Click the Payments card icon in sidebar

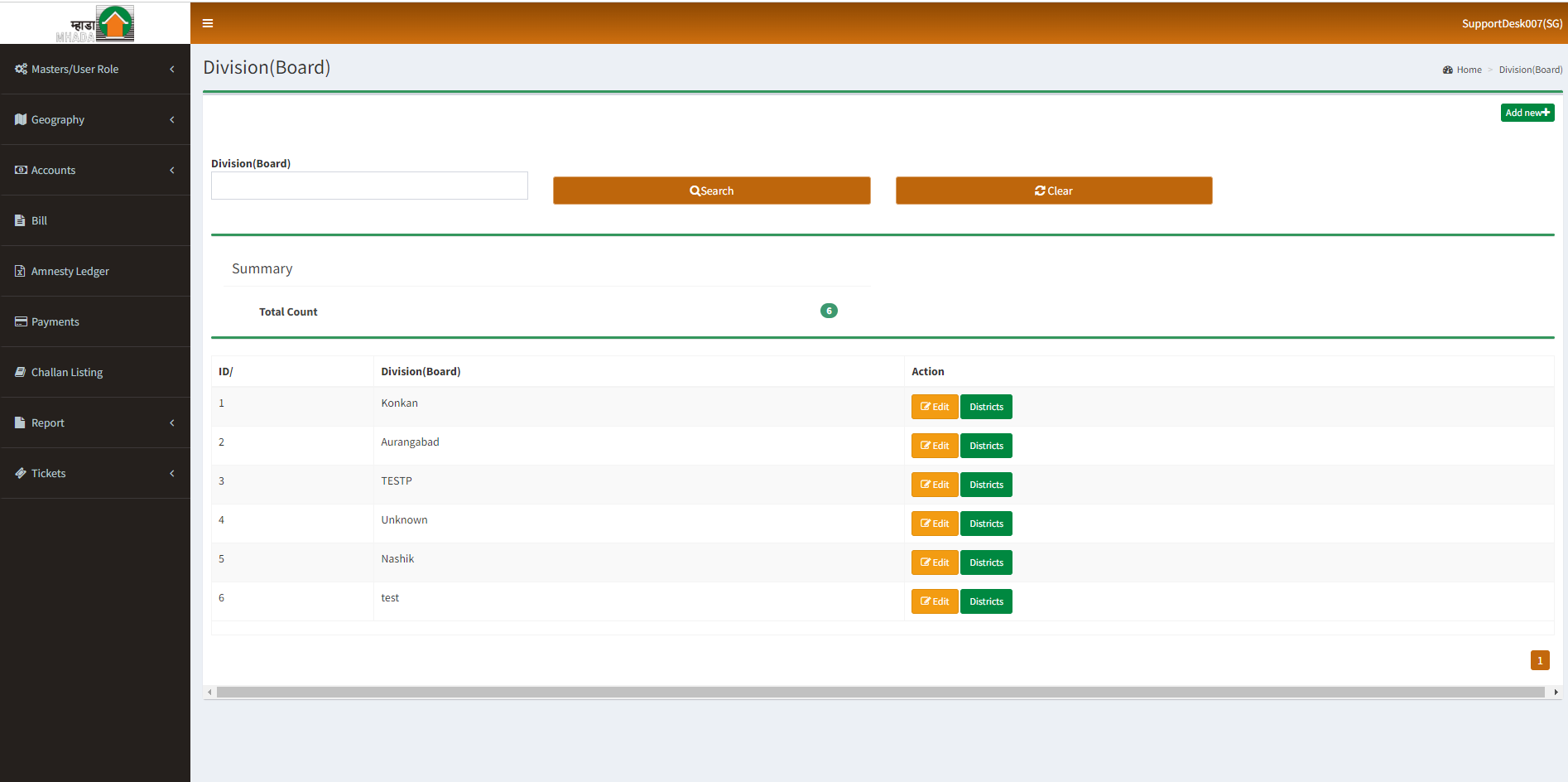click(x=21, y=321)
